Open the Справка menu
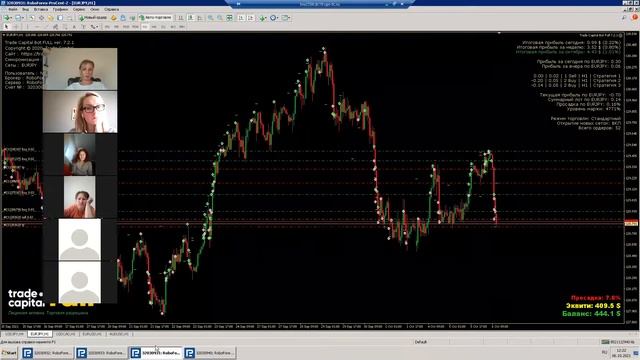Screen dimensions: 640x360 [x=111, y=9]
